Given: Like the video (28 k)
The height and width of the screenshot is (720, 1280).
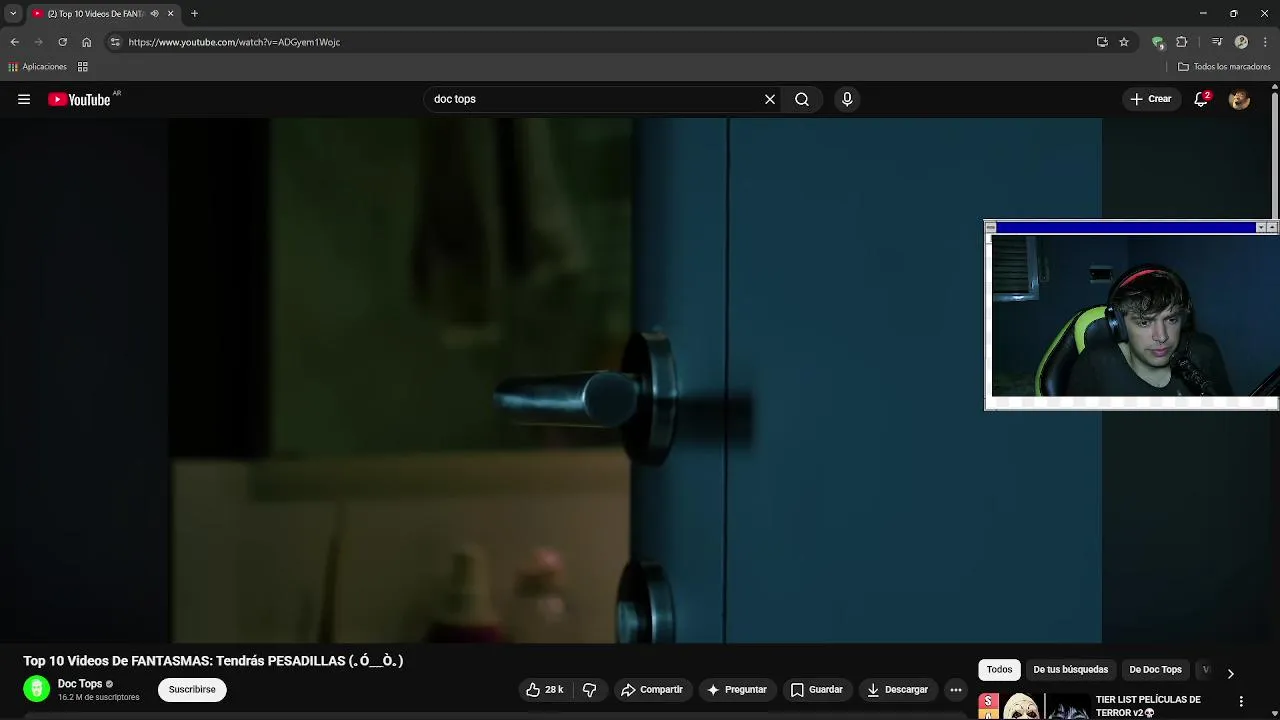Looking at the screenshot, I should point(545,689).
